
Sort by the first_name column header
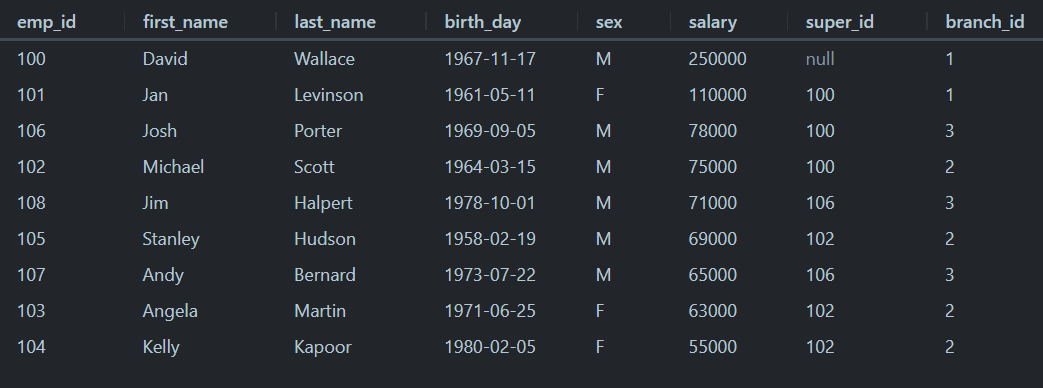coord(185,22)
